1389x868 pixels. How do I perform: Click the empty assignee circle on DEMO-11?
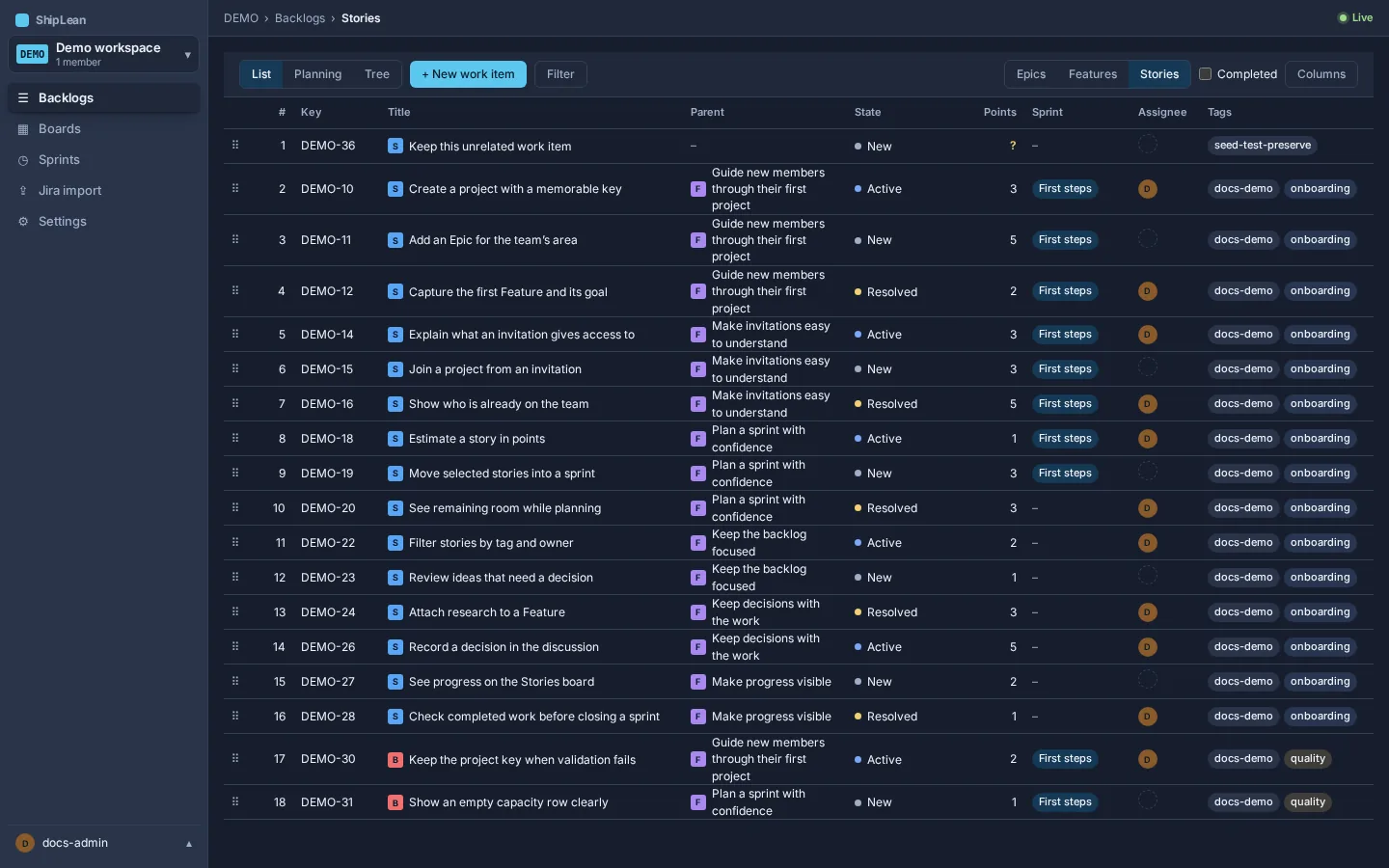point(1148,238)
